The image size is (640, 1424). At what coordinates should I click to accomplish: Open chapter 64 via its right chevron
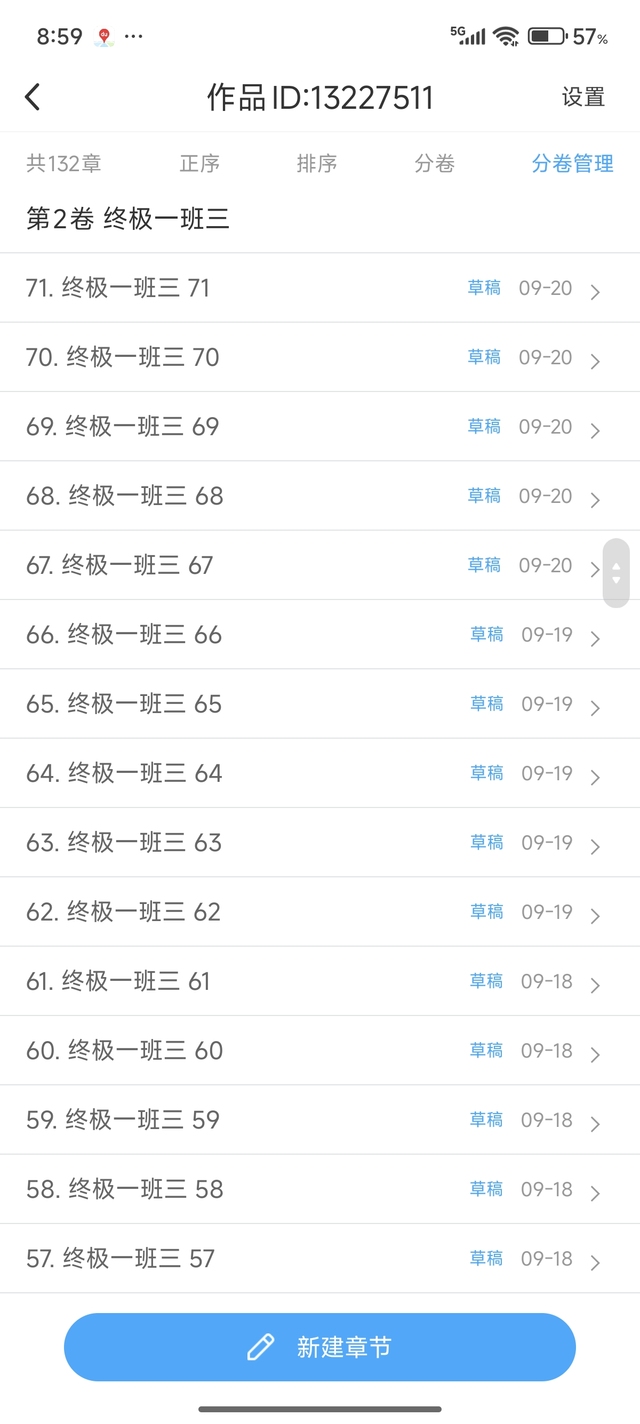point(595,777)
